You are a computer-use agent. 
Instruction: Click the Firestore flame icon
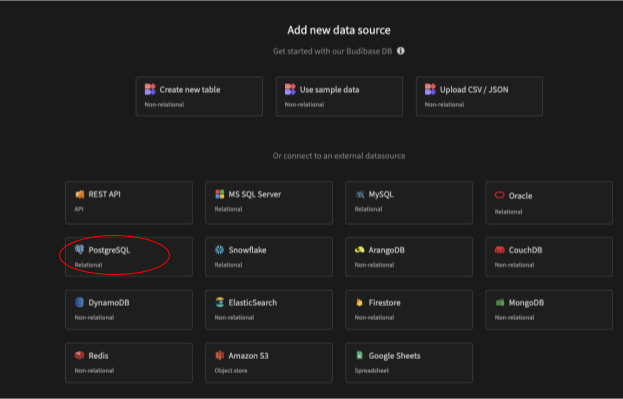(360, 302)
